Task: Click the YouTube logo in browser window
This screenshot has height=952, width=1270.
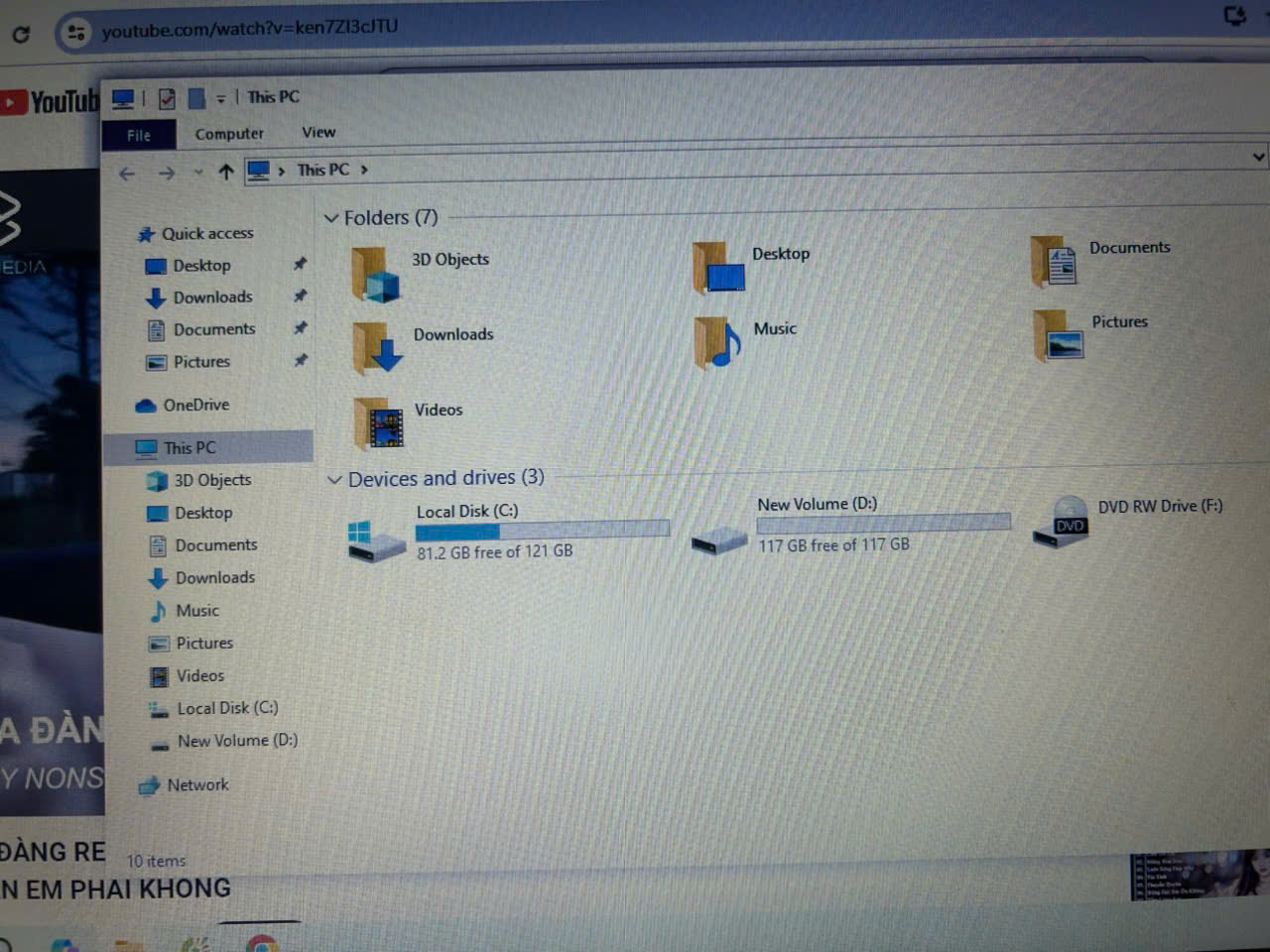Action: pos(50,101)
